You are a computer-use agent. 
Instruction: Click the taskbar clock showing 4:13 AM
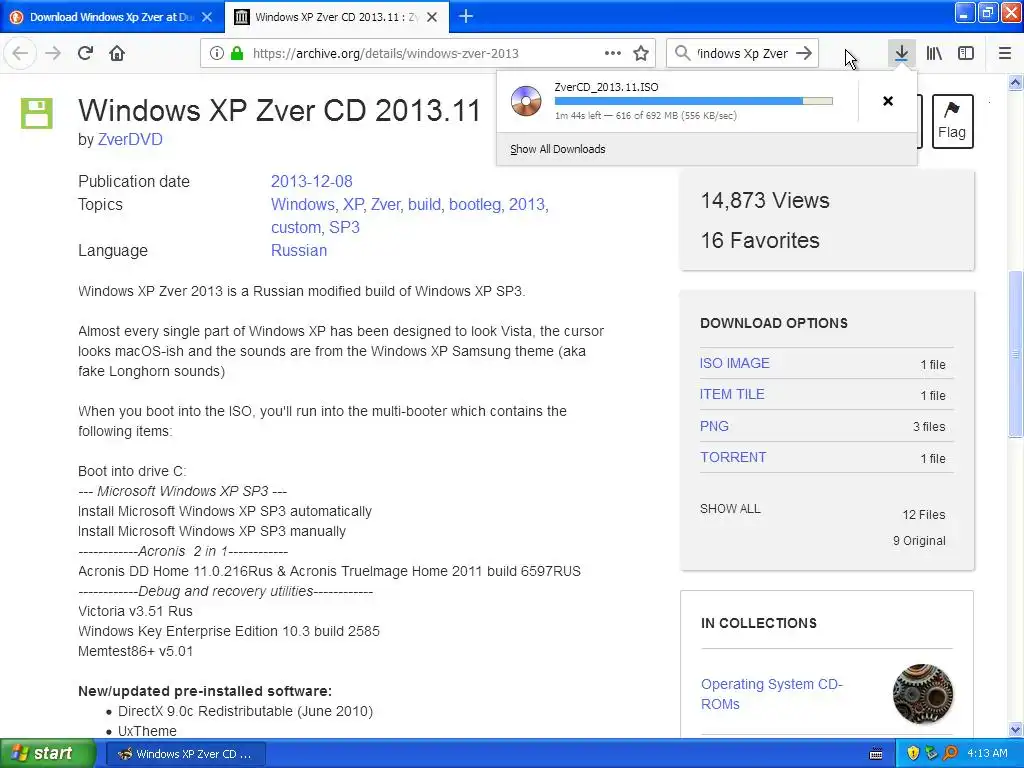coord(987,754)
